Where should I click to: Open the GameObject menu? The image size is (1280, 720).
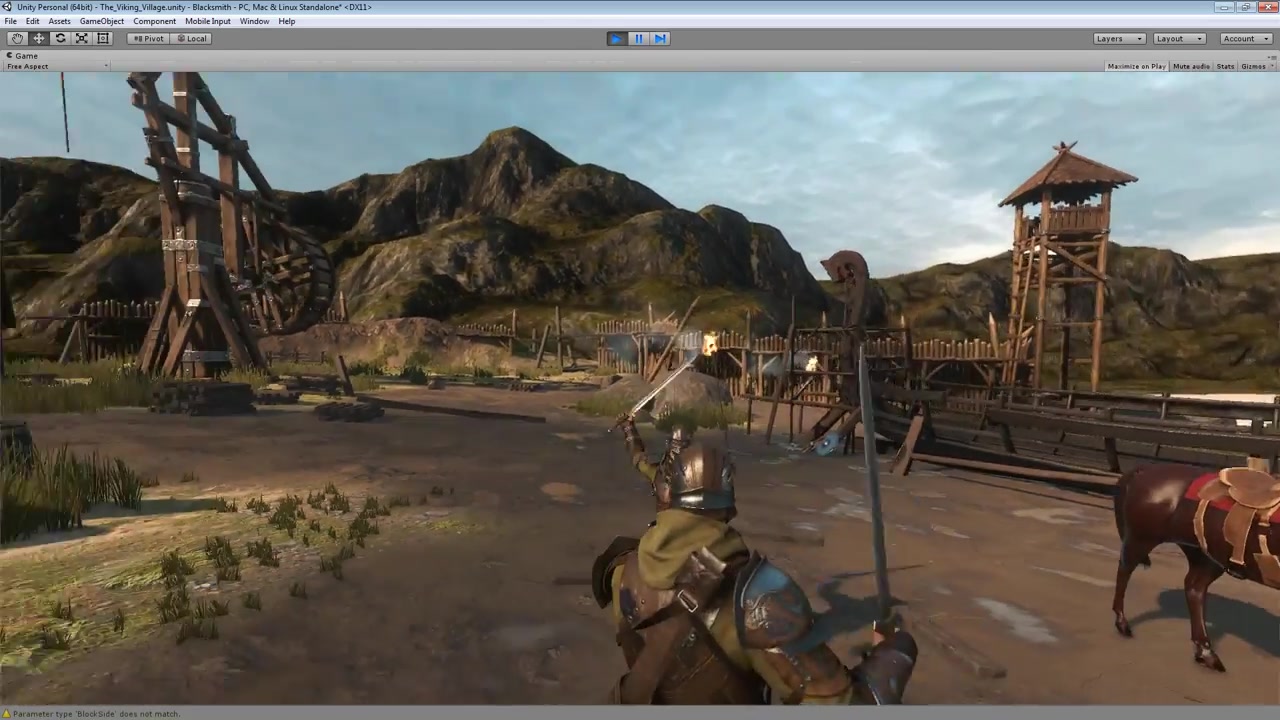click(x=102, y=21)
